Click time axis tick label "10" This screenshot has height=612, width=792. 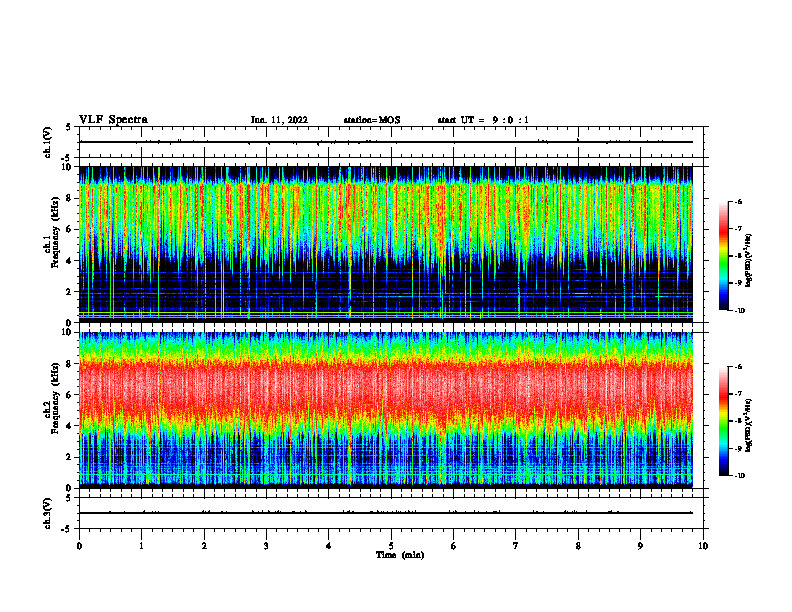pyautogui.click(x=703, y=546)
